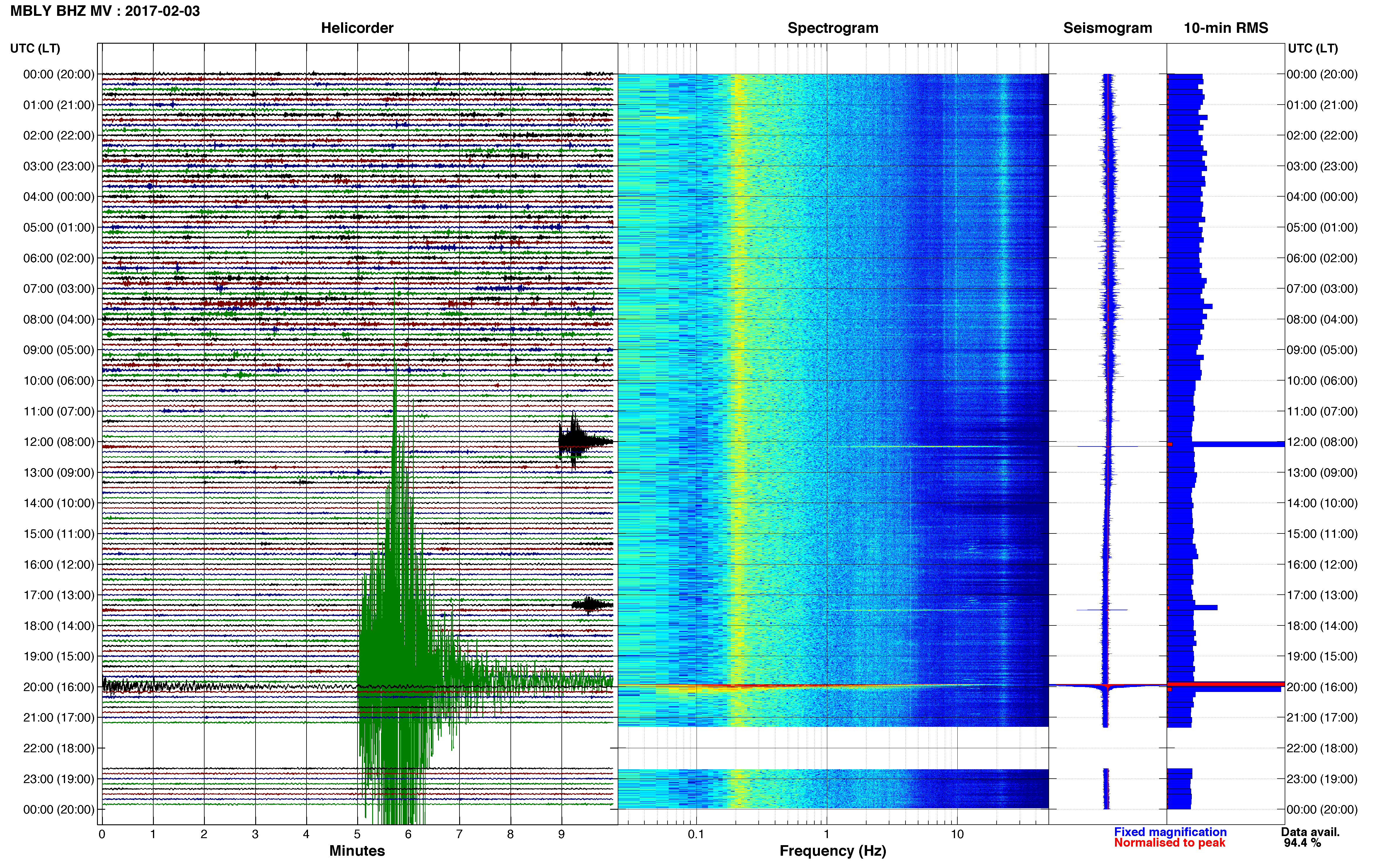Click the RMS spike bar near 17:20
The height and width of the screenshot is (868, 1389).
click(1192, 607)
